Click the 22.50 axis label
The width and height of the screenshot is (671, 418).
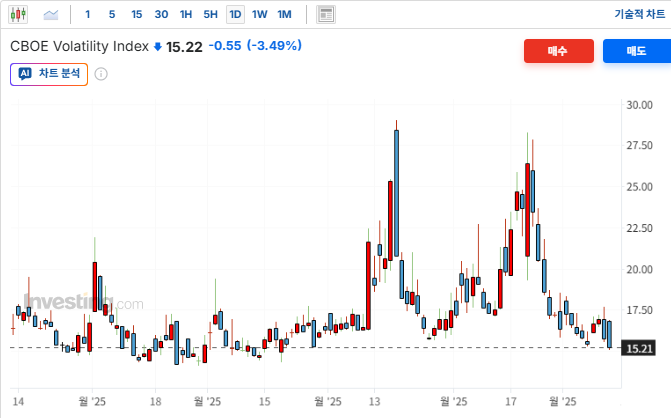(639, 228)
